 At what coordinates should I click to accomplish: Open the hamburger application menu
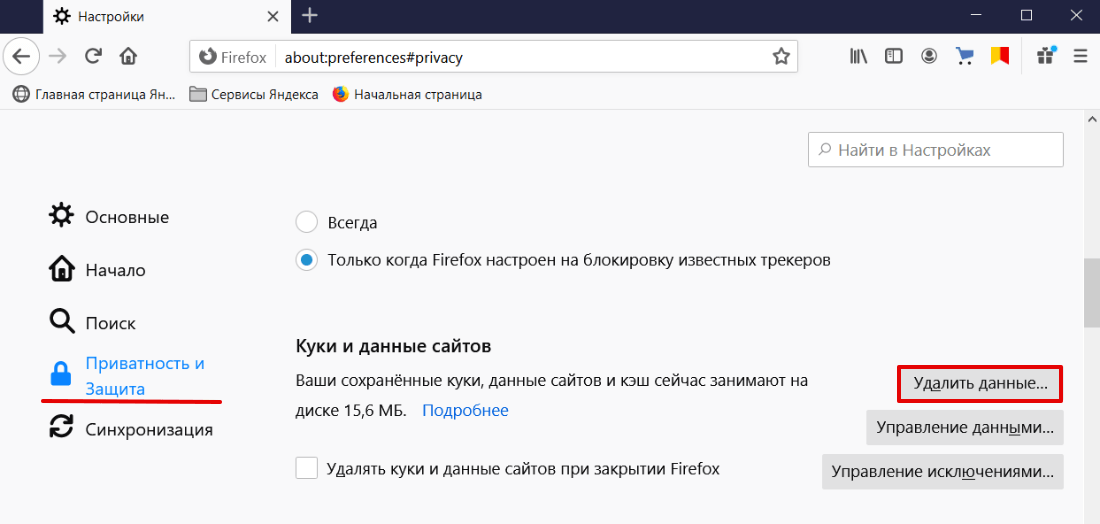(1080, 57)
